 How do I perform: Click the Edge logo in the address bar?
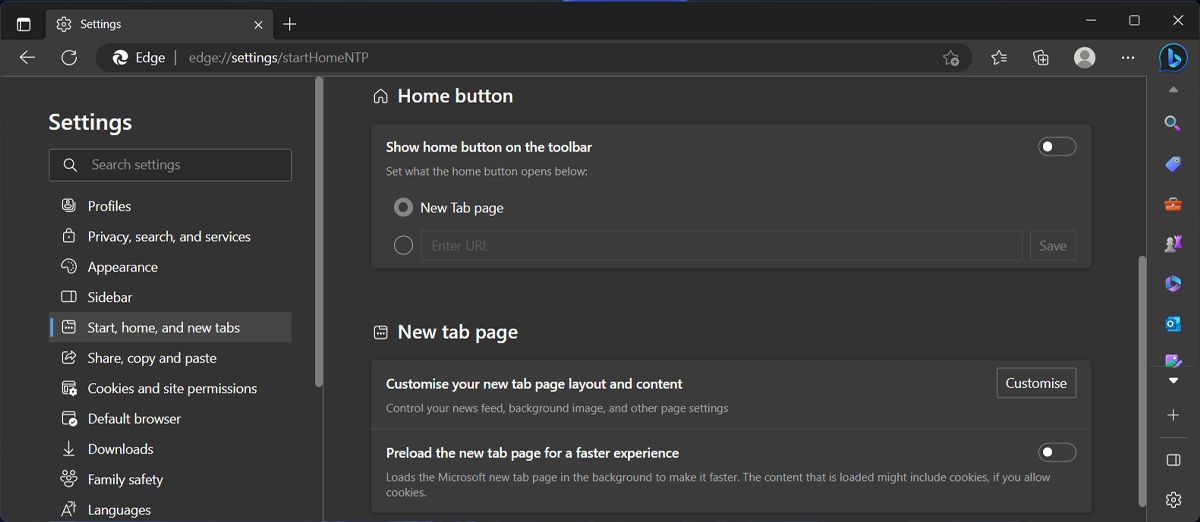(x=121, y=58)
